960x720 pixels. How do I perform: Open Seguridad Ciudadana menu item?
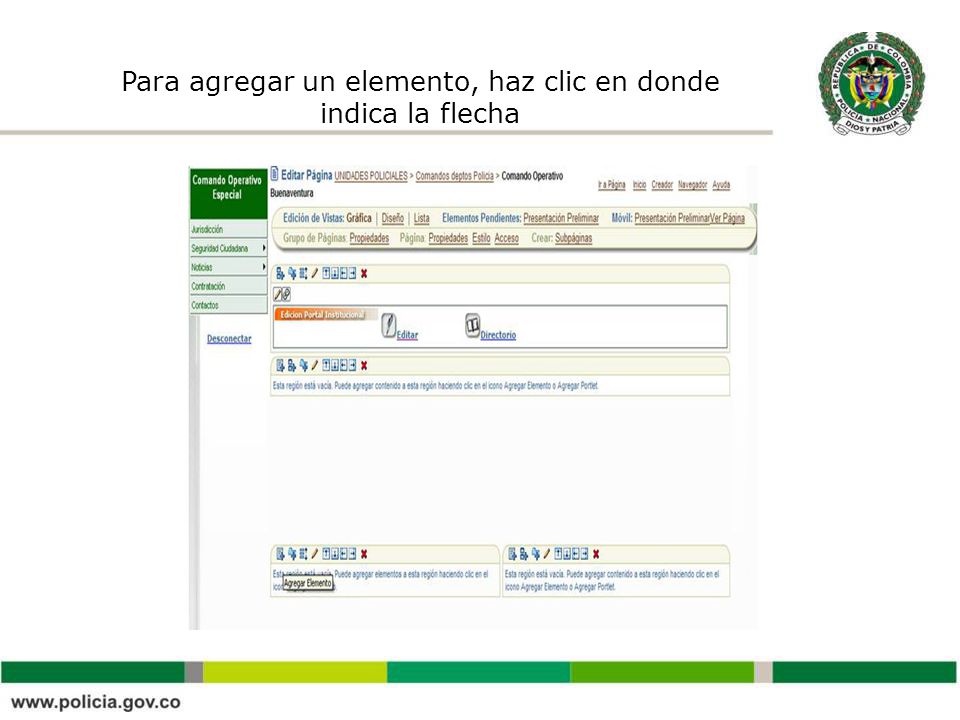point(220,249)
